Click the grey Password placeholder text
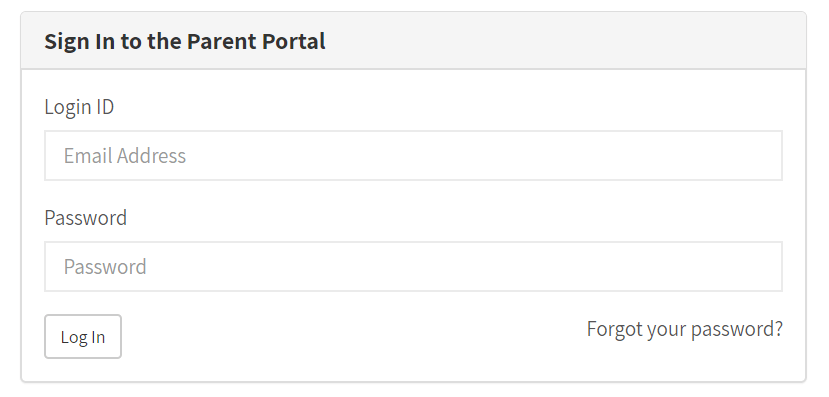829x397 pixels. pyautogui.click(x=105, y=267)
